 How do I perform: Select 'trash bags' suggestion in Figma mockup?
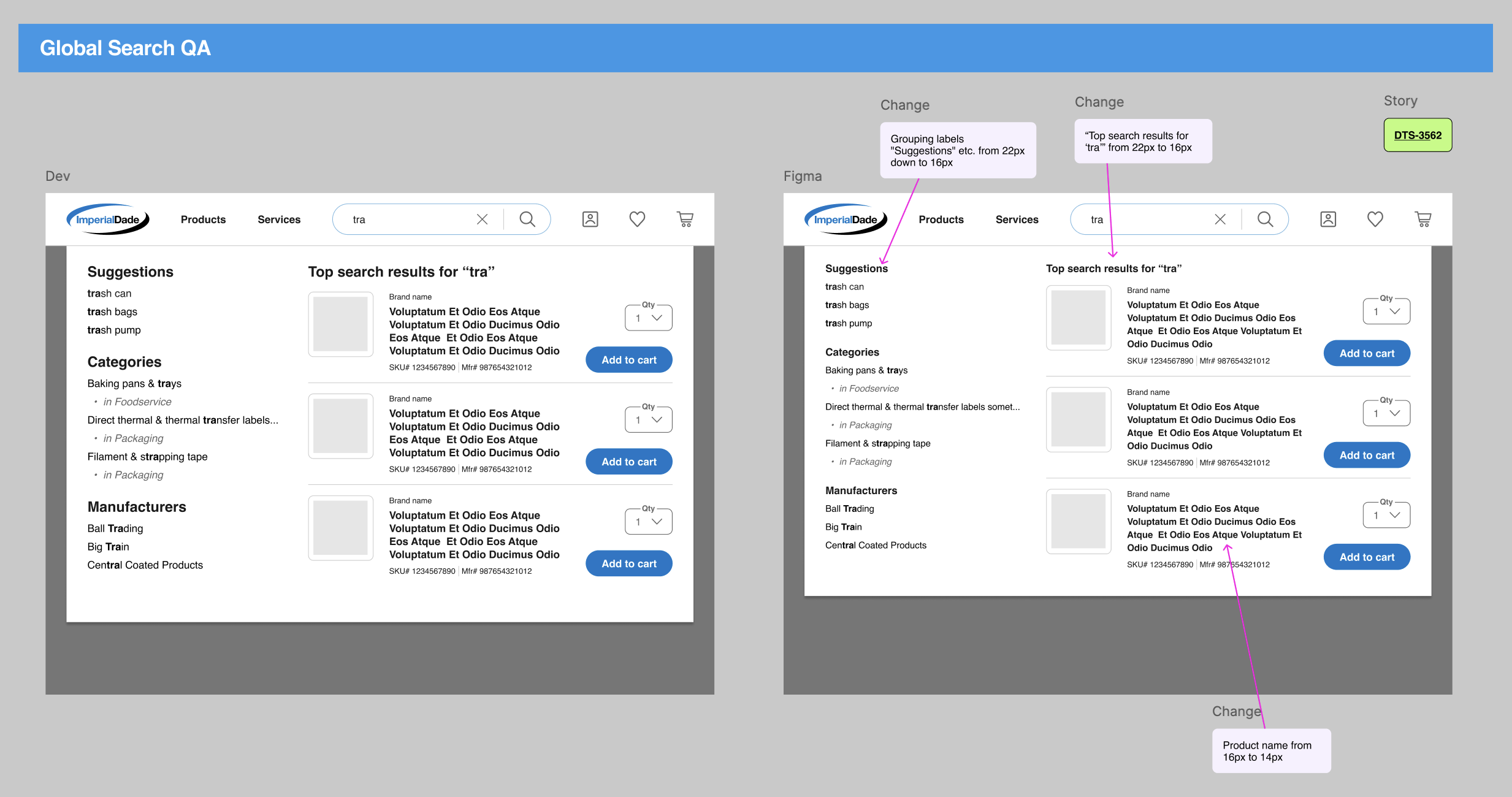click(x=847, y=305)
